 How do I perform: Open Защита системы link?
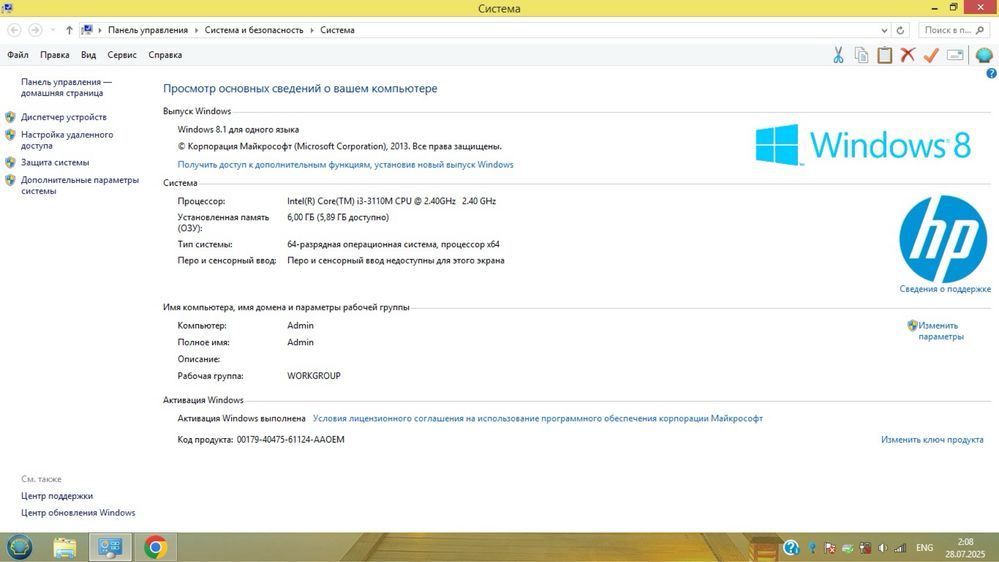(55, 162)
